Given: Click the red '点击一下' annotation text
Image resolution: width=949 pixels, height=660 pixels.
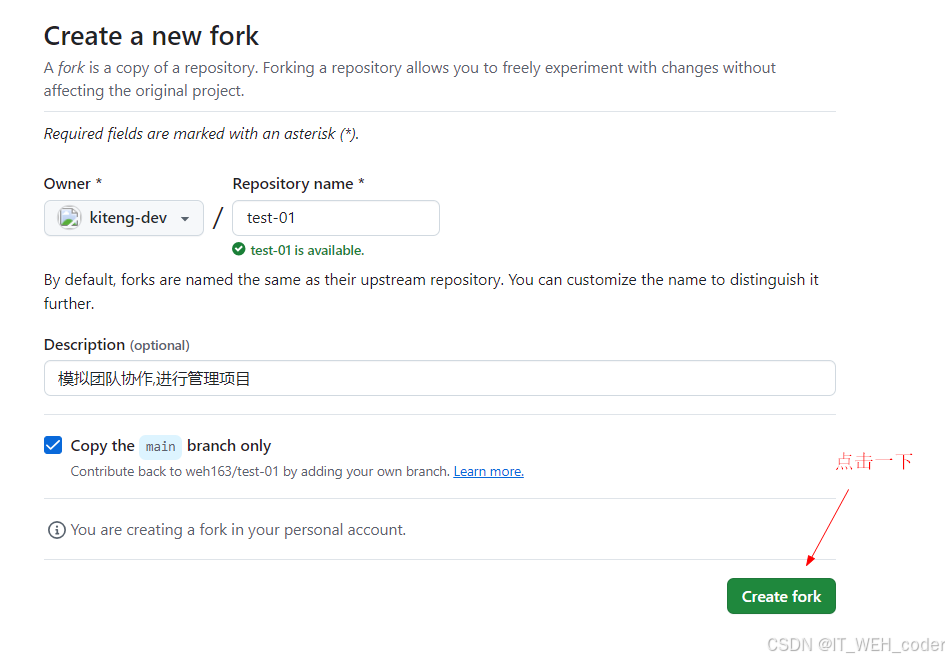Looking at the screenshot, I should (874, 461).
